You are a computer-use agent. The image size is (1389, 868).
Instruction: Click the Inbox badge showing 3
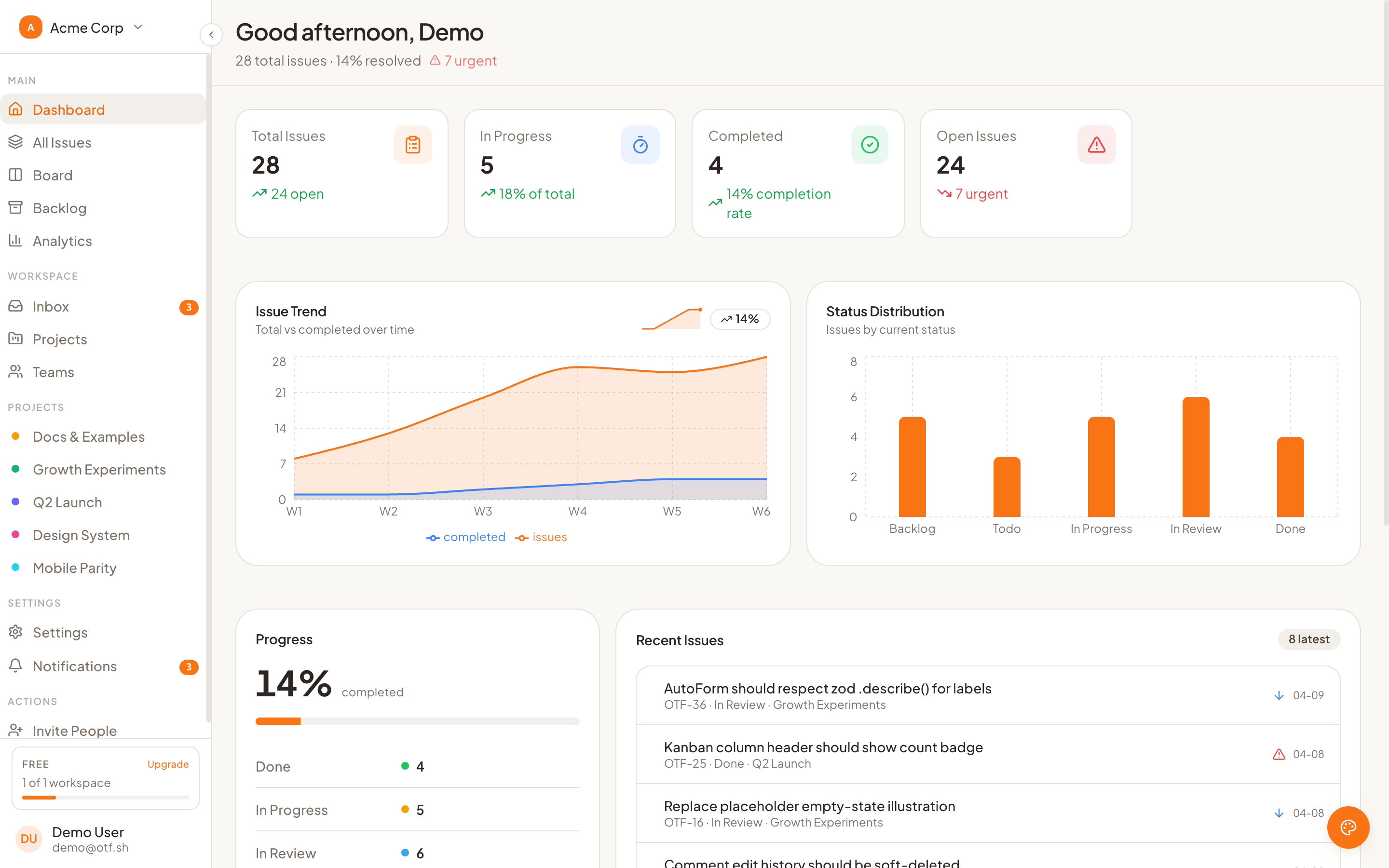[x=189, y=307]
